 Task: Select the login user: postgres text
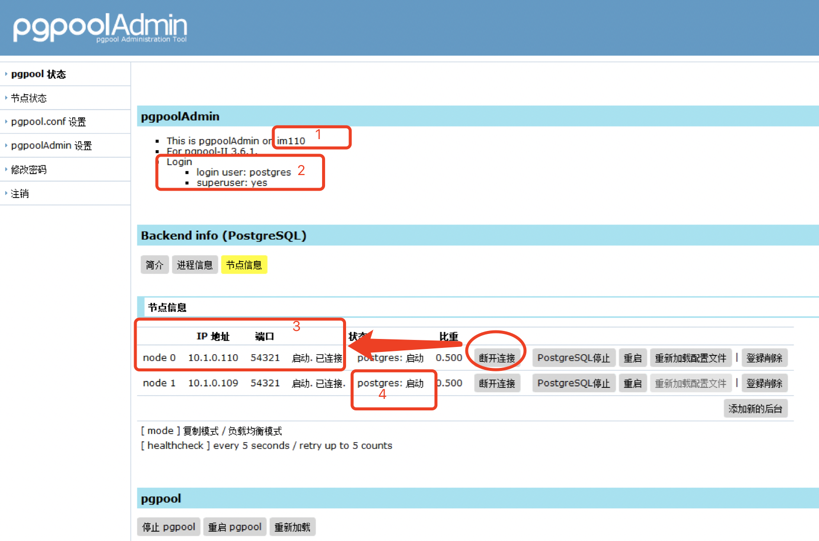click(x=243, y=172)
